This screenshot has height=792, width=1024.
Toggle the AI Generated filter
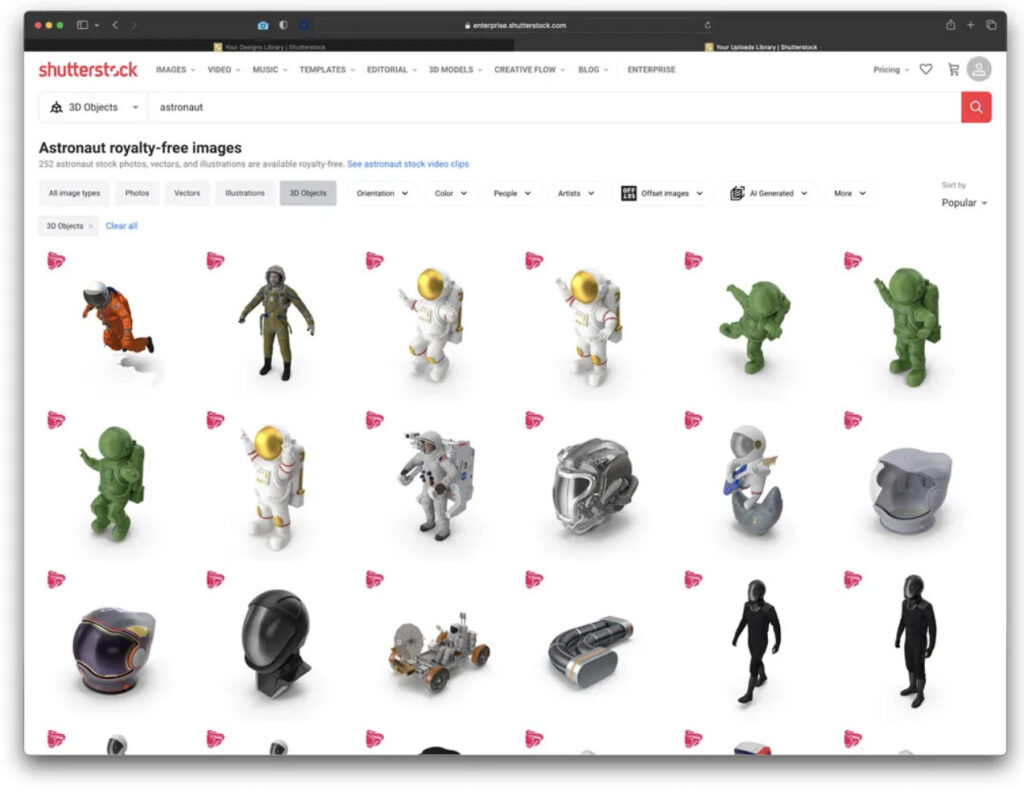click(768, 193)
